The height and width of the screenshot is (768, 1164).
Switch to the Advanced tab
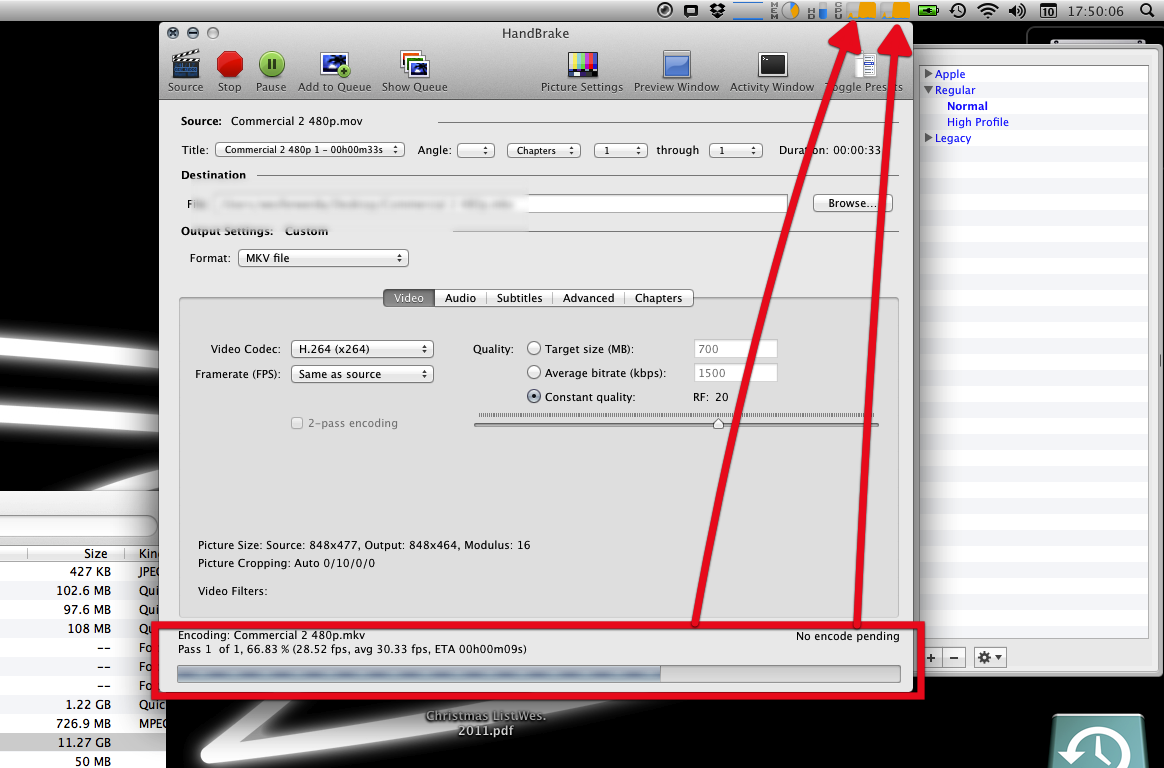(589, 298)
